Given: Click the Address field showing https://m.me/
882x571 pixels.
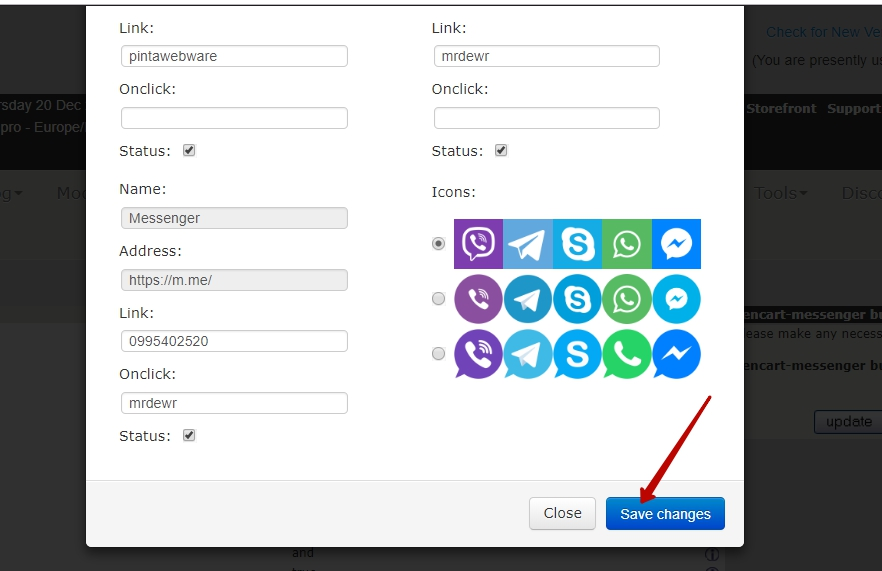Looking at the screenshot, I should 234,280.
